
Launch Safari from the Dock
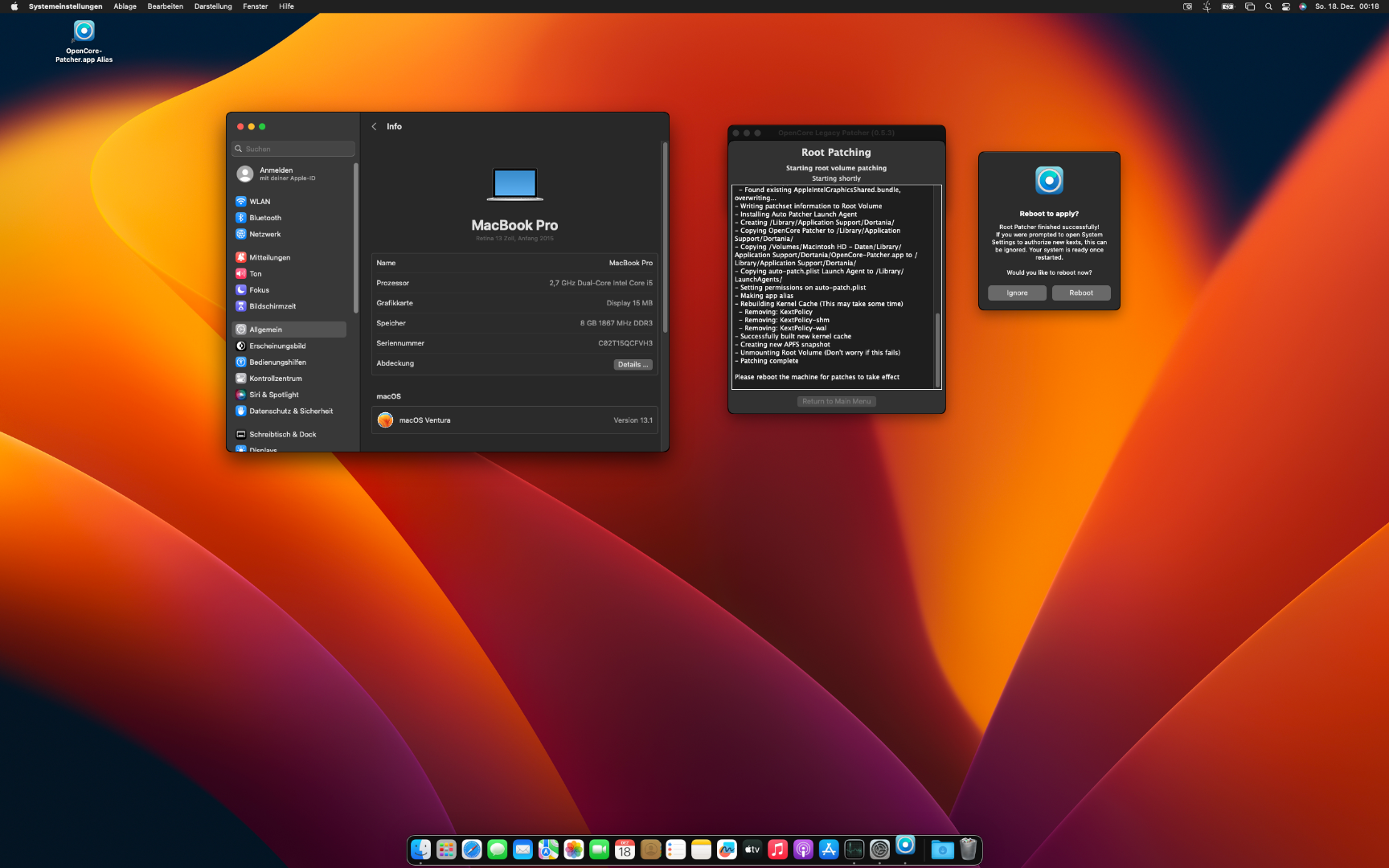click(x=472, y=849)
